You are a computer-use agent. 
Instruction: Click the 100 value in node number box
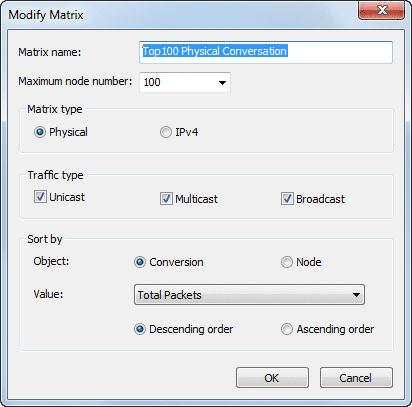pos(152,82)
